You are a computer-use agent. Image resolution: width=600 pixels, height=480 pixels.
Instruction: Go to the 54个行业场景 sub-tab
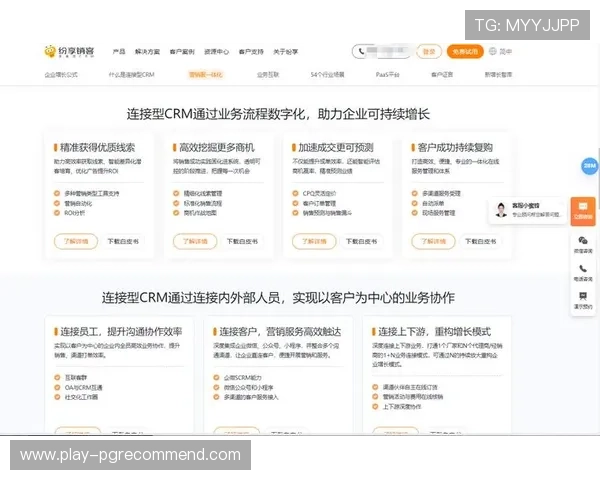[328, 75]
